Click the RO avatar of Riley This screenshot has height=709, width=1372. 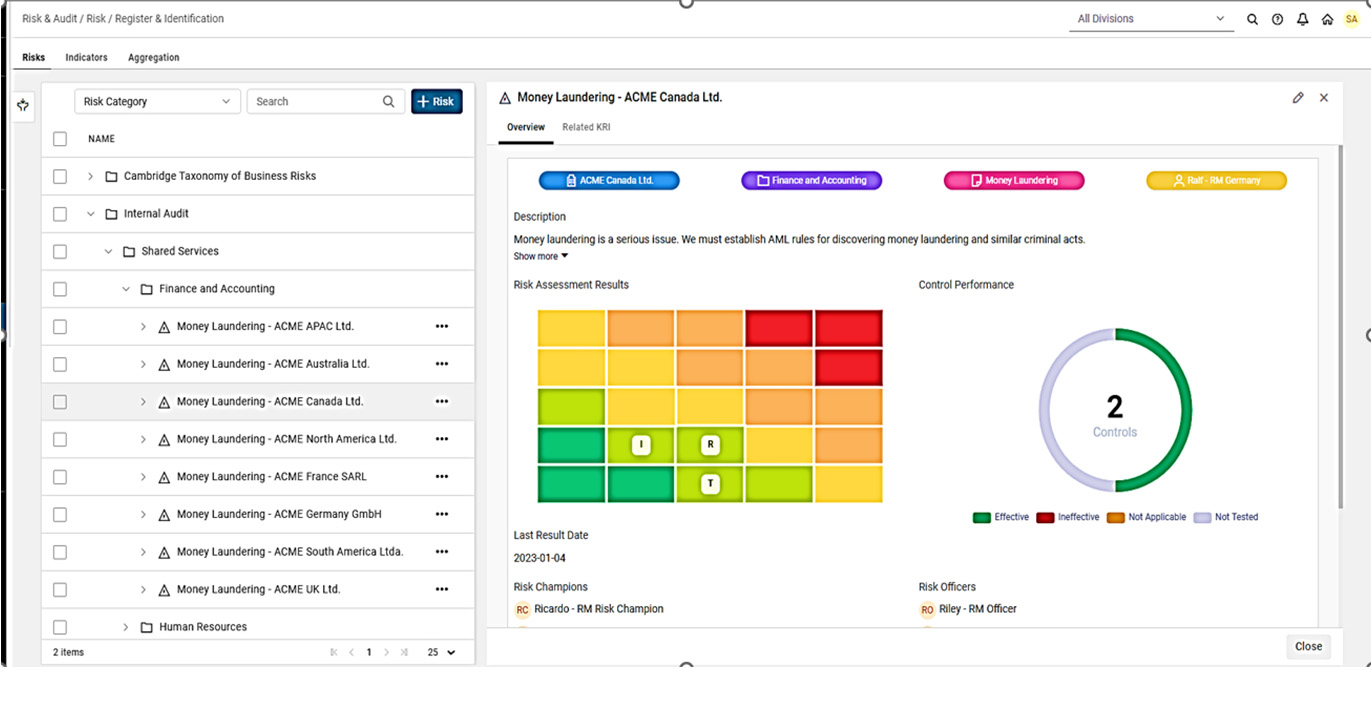pos(927,610)
